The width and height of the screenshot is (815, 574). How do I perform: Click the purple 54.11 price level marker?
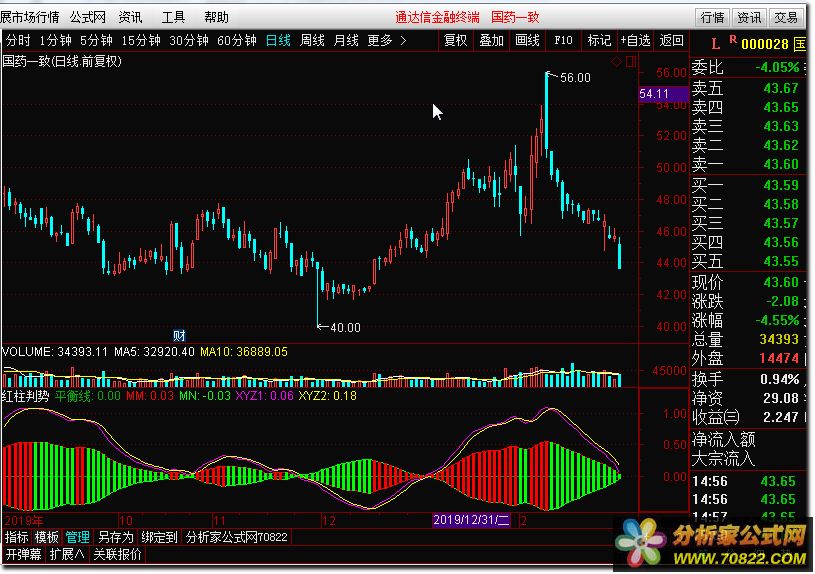coord(653,93)
